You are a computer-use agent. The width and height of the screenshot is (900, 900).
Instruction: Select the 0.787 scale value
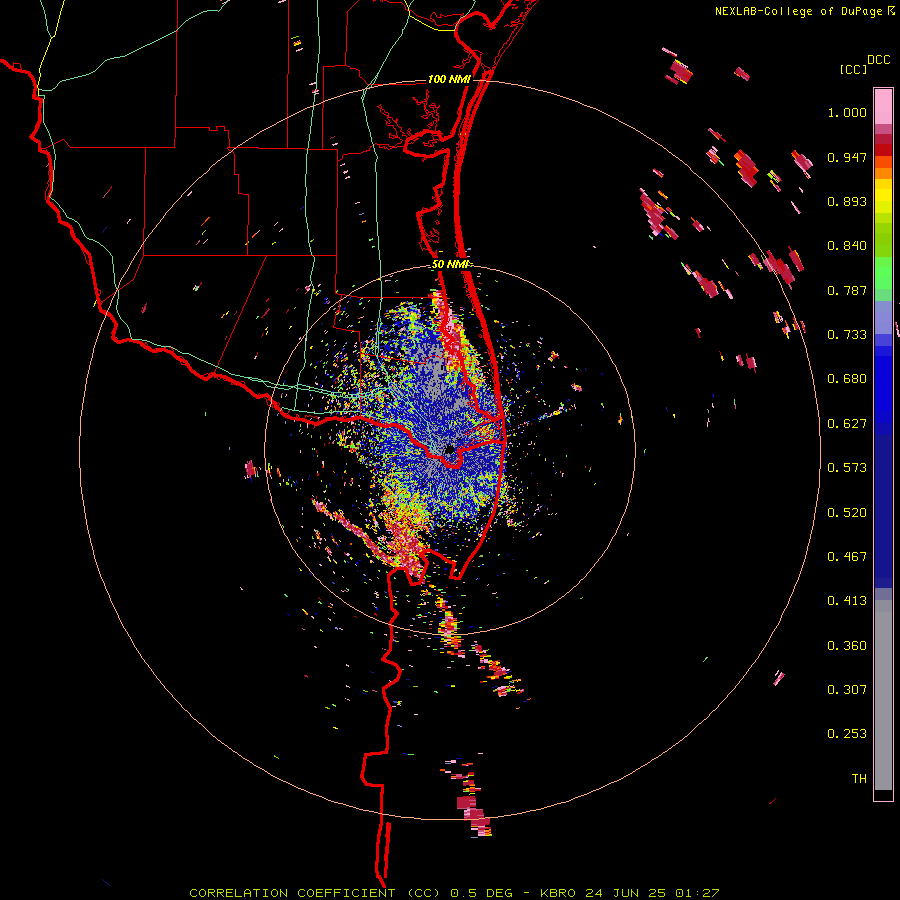point(847,290)
